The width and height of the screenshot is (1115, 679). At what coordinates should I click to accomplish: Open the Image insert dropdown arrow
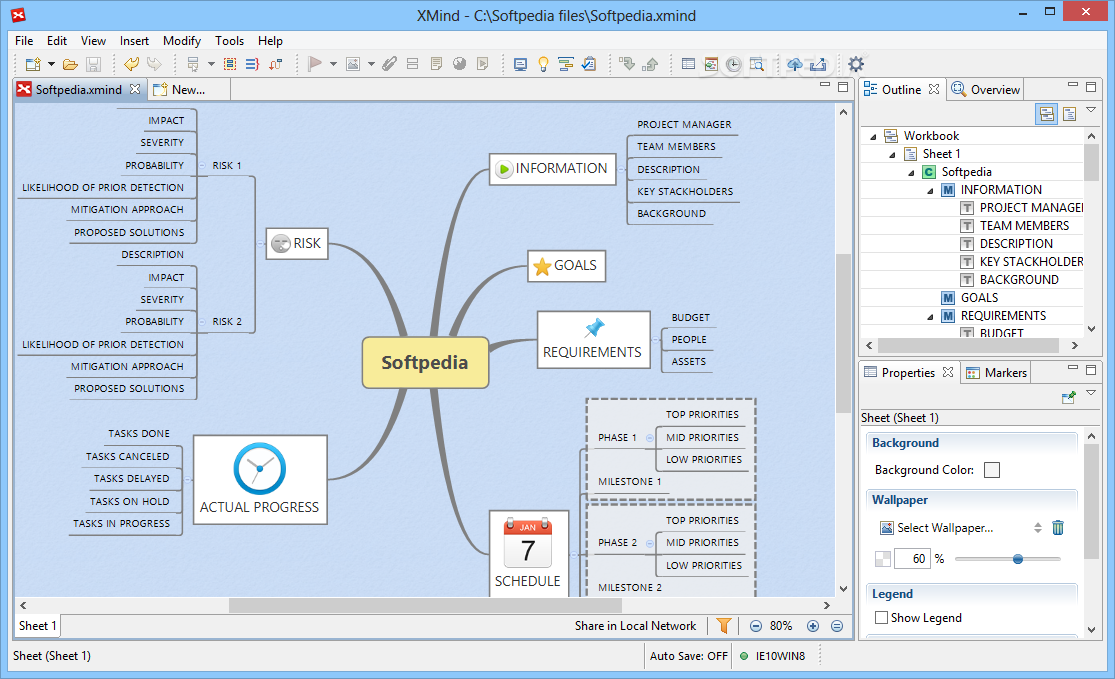(x=371, y=64)
